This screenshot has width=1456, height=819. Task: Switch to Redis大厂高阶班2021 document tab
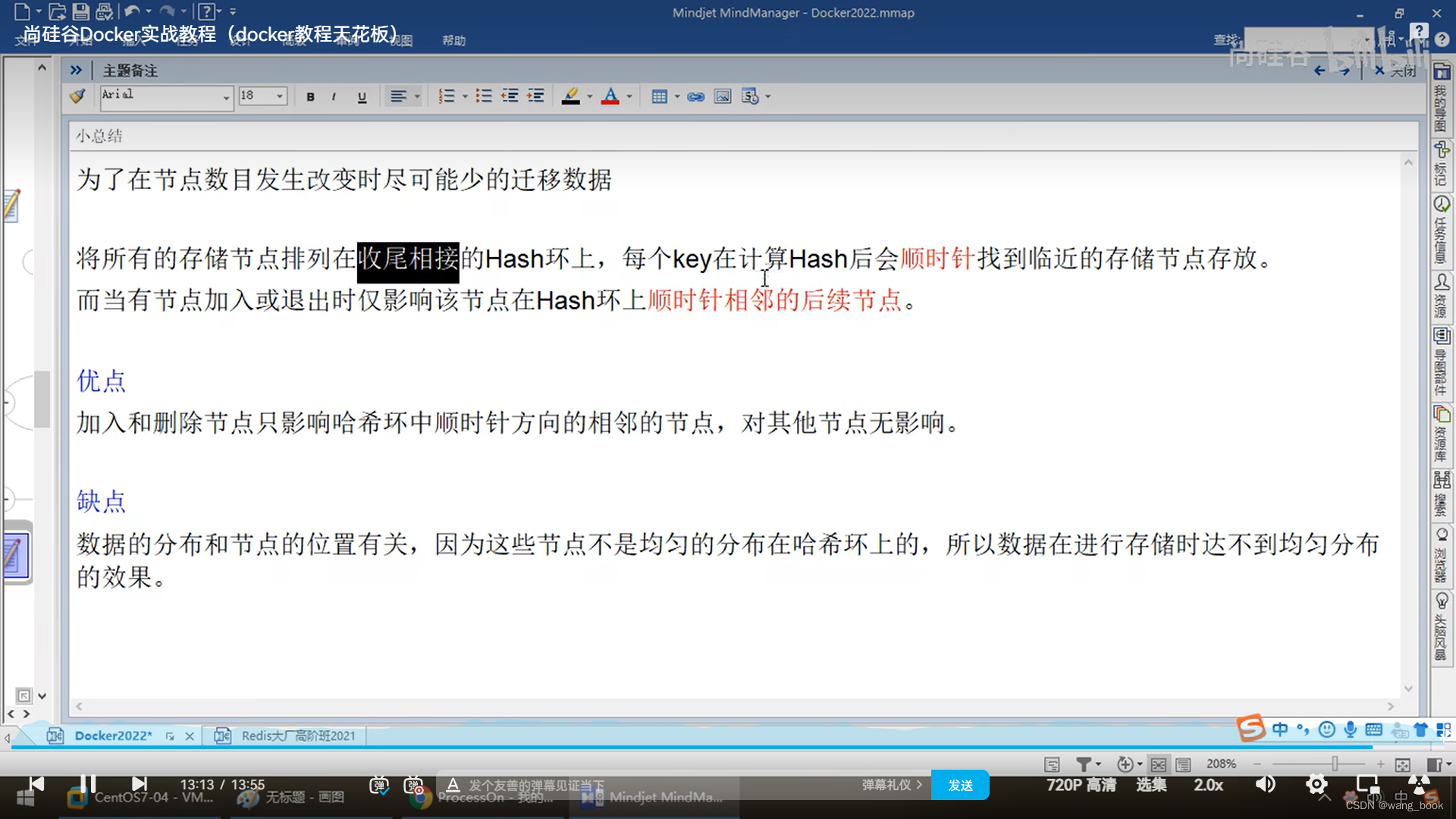297,736
